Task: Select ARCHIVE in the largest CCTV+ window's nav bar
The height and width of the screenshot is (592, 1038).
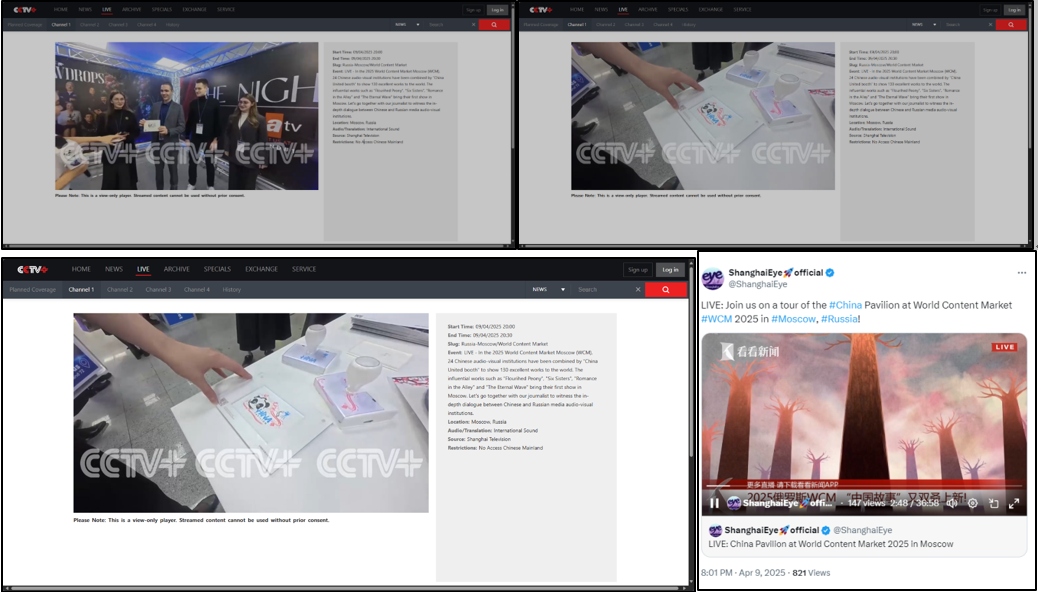Action: tap(177, 269)
